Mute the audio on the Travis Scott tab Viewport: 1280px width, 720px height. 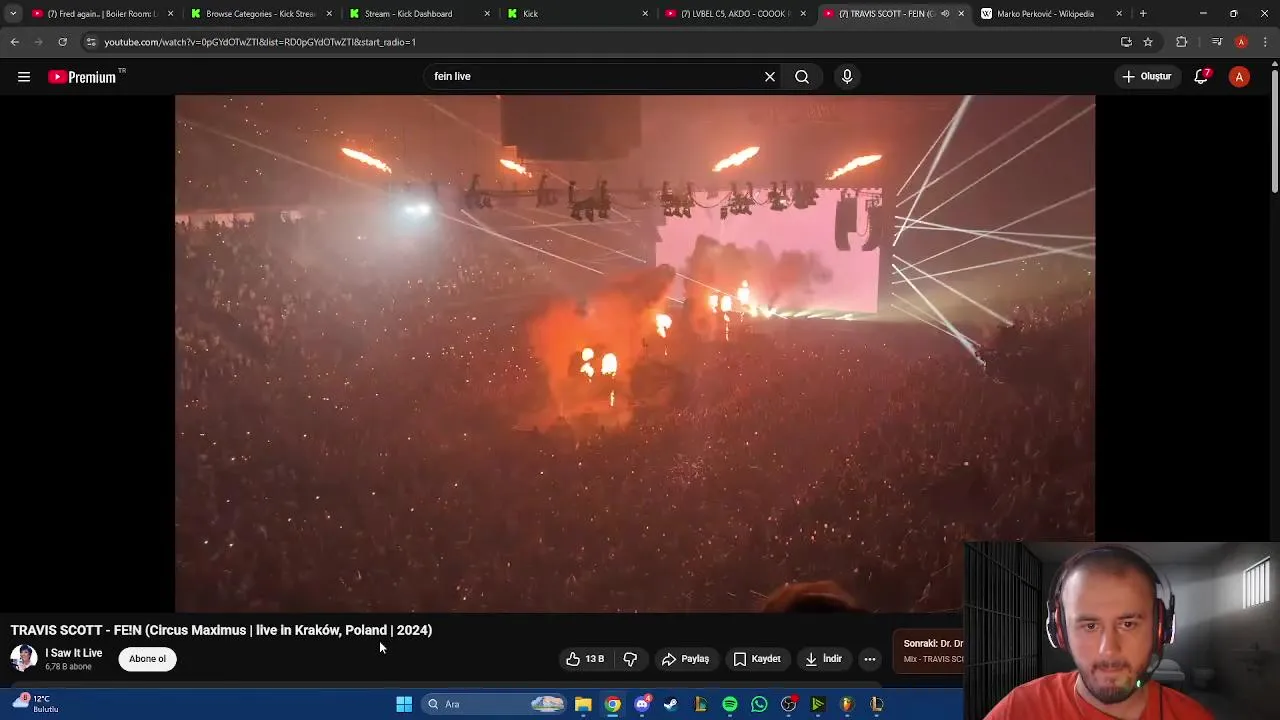(x=945, y=14)
